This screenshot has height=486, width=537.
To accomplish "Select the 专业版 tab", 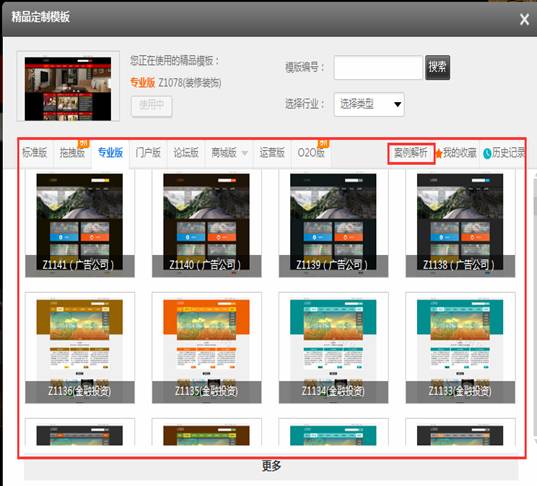I will click(x=110, y=153).
